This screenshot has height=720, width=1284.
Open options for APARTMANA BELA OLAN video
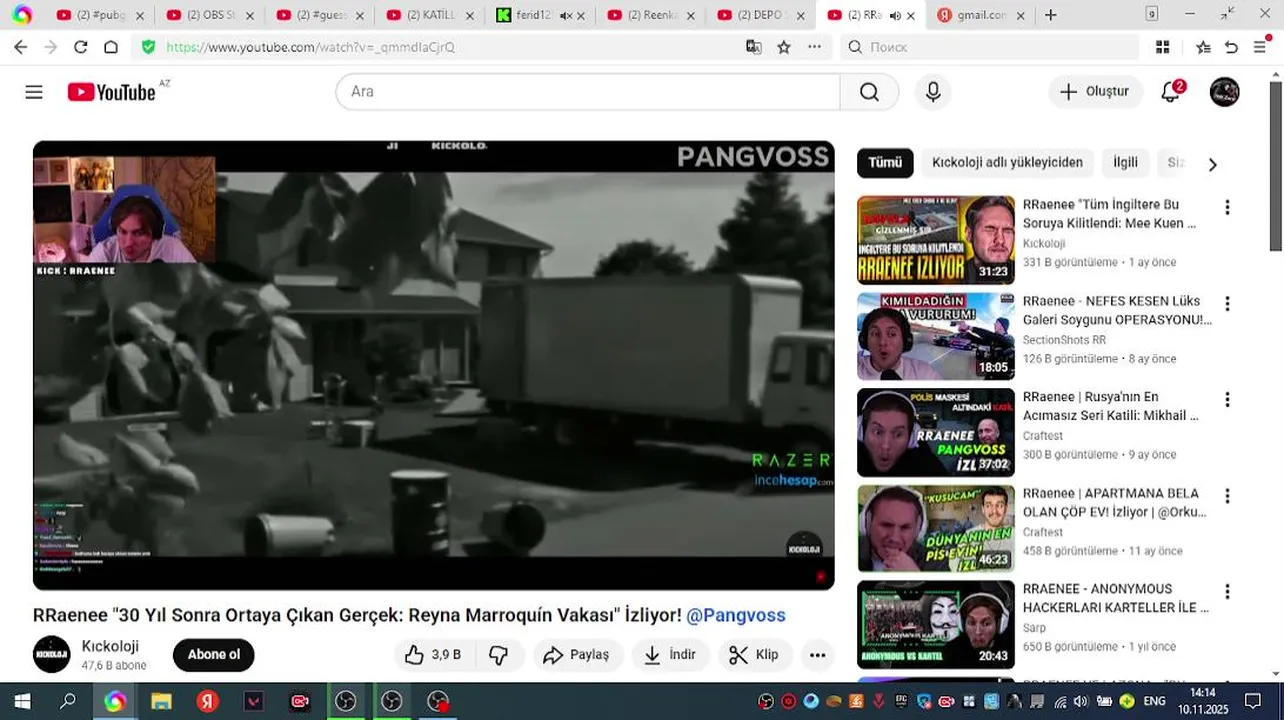coord(1227,496)
